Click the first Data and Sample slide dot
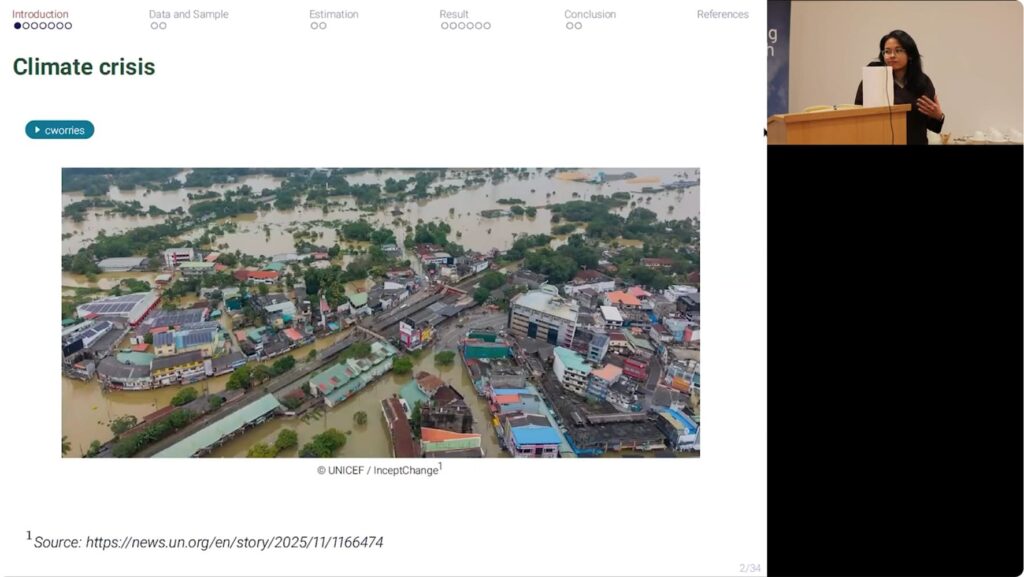Viewport: 1024px width, 577px height. tap(154, 26)
